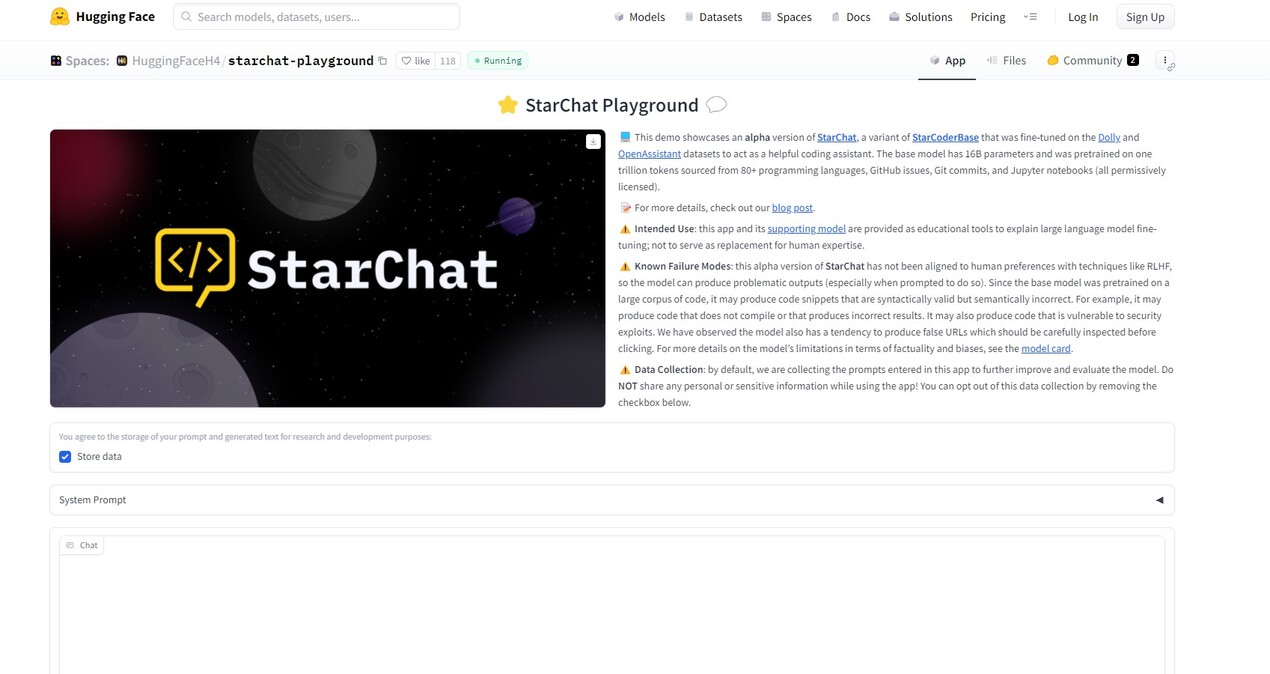The image size is (1270, 674).
Task: Click the Community folder icon
Action: 1052,60
